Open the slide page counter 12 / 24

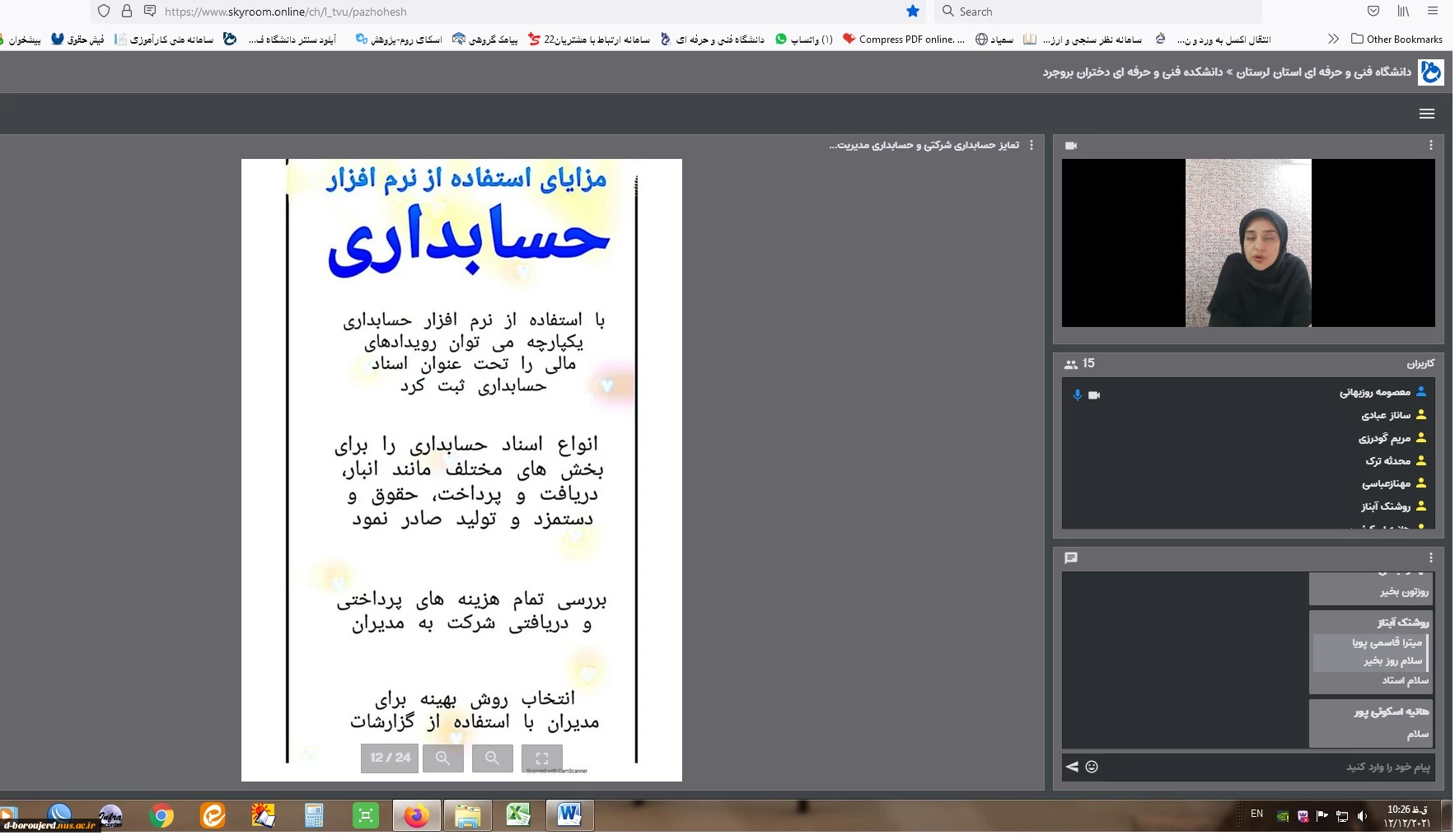pyautogui.click(x=390, y=758)
